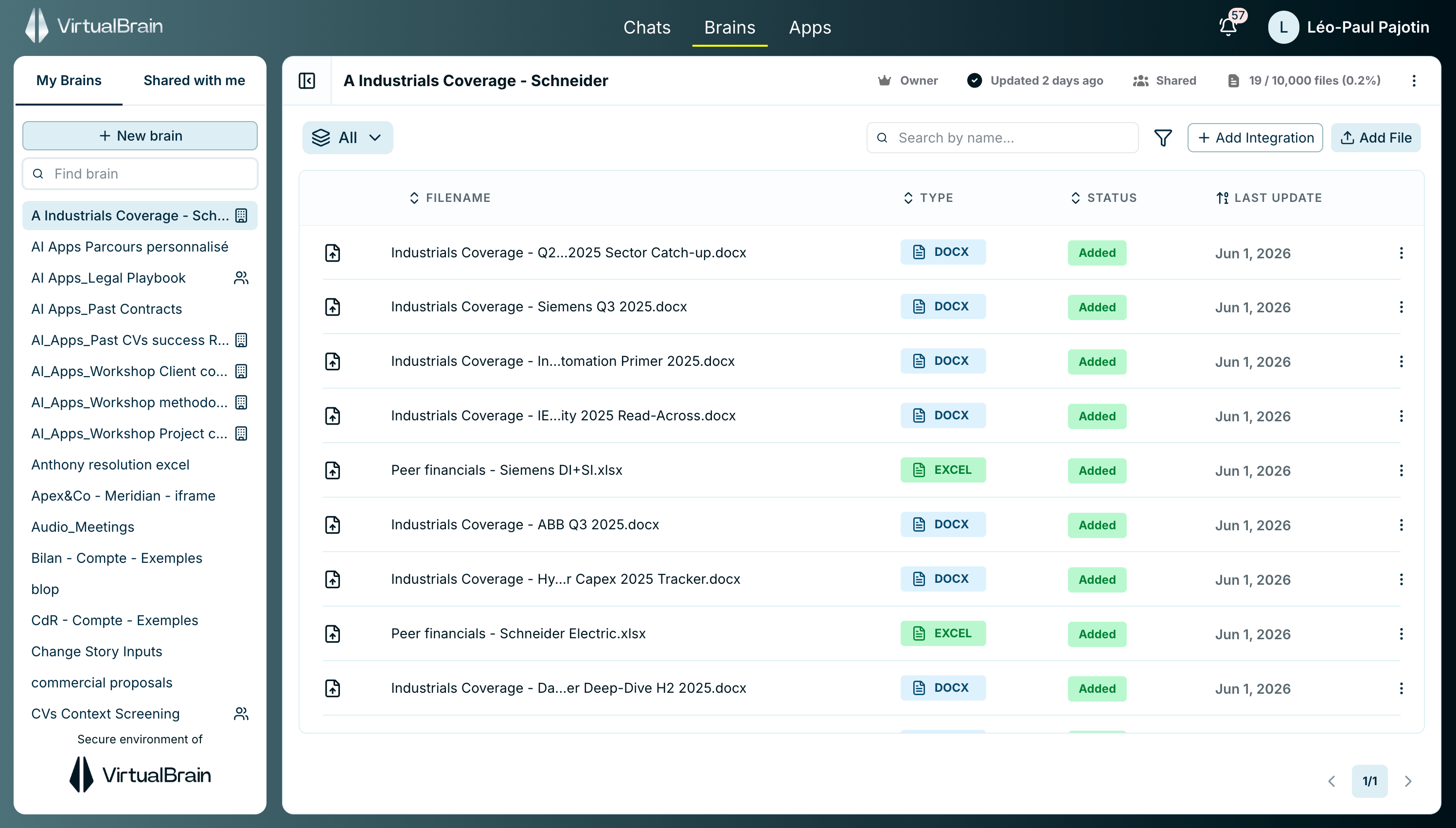Open Léo-Paul Pajotin profile name

tap(1368, 27)
